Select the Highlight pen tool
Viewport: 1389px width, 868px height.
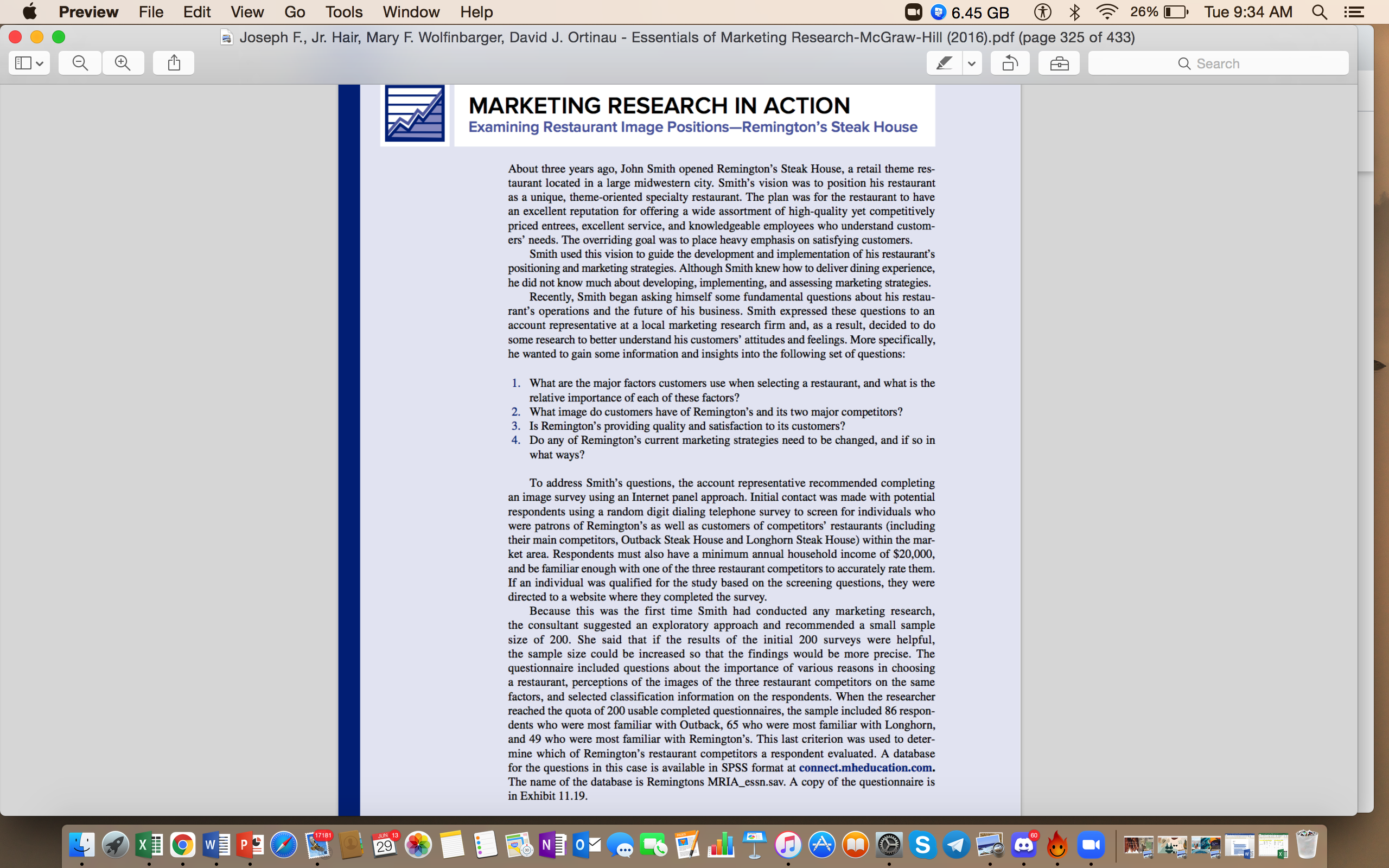[x=944, y=63]
